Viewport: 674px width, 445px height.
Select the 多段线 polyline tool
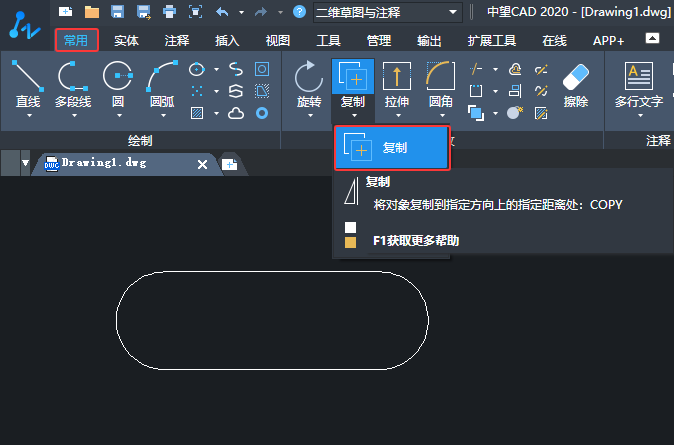[x=73, y=84]
